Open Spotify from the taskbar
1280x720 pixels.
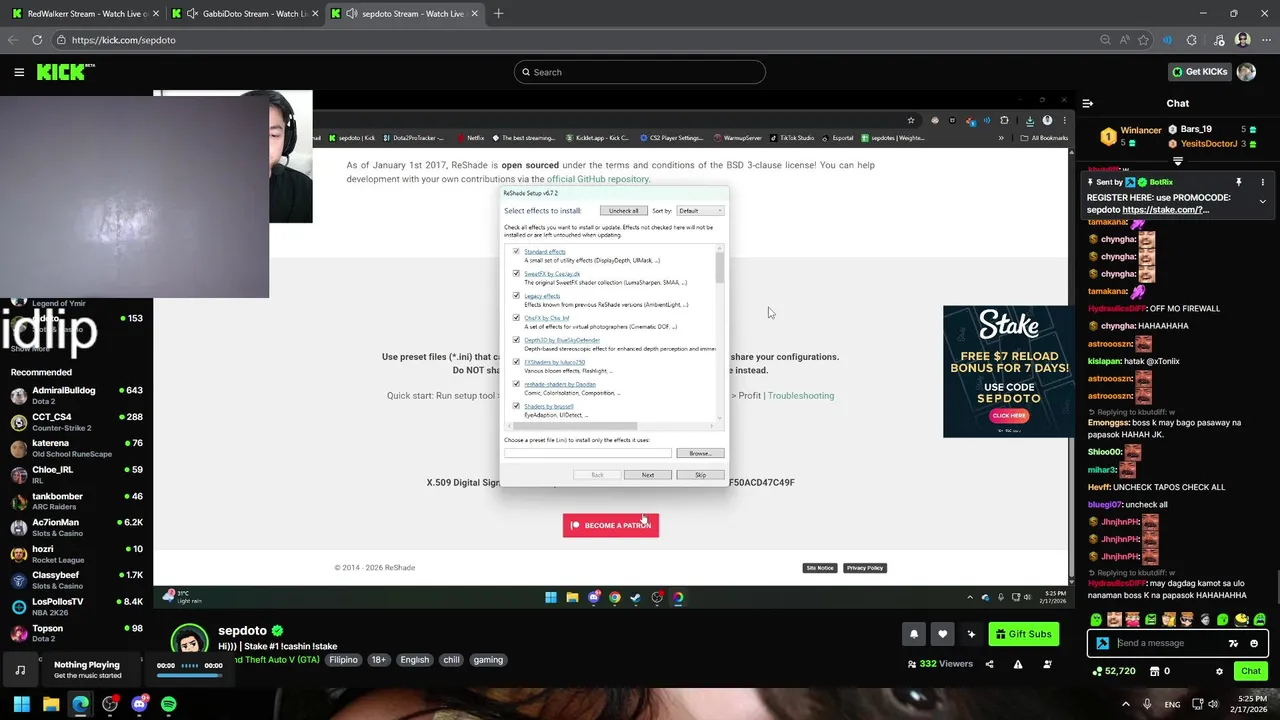click(169, 704)
